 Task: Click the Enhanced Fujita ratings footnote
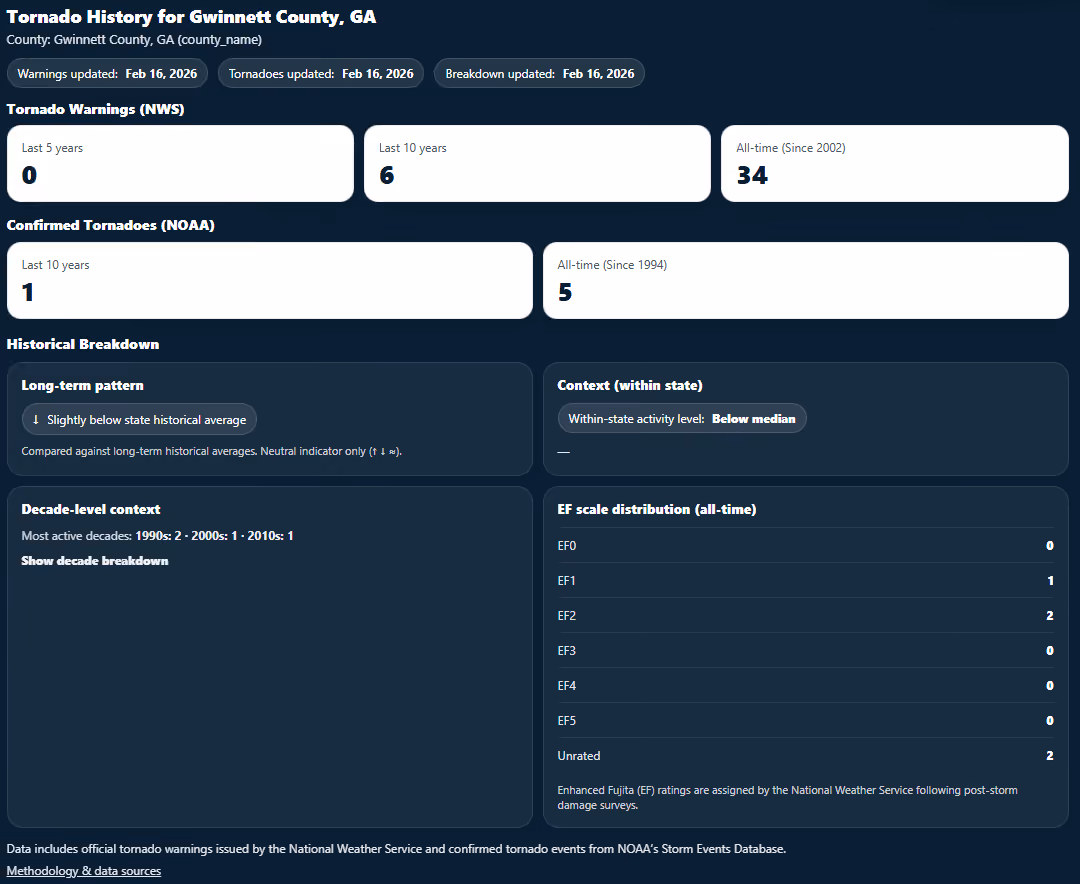[x=787, y=798]
